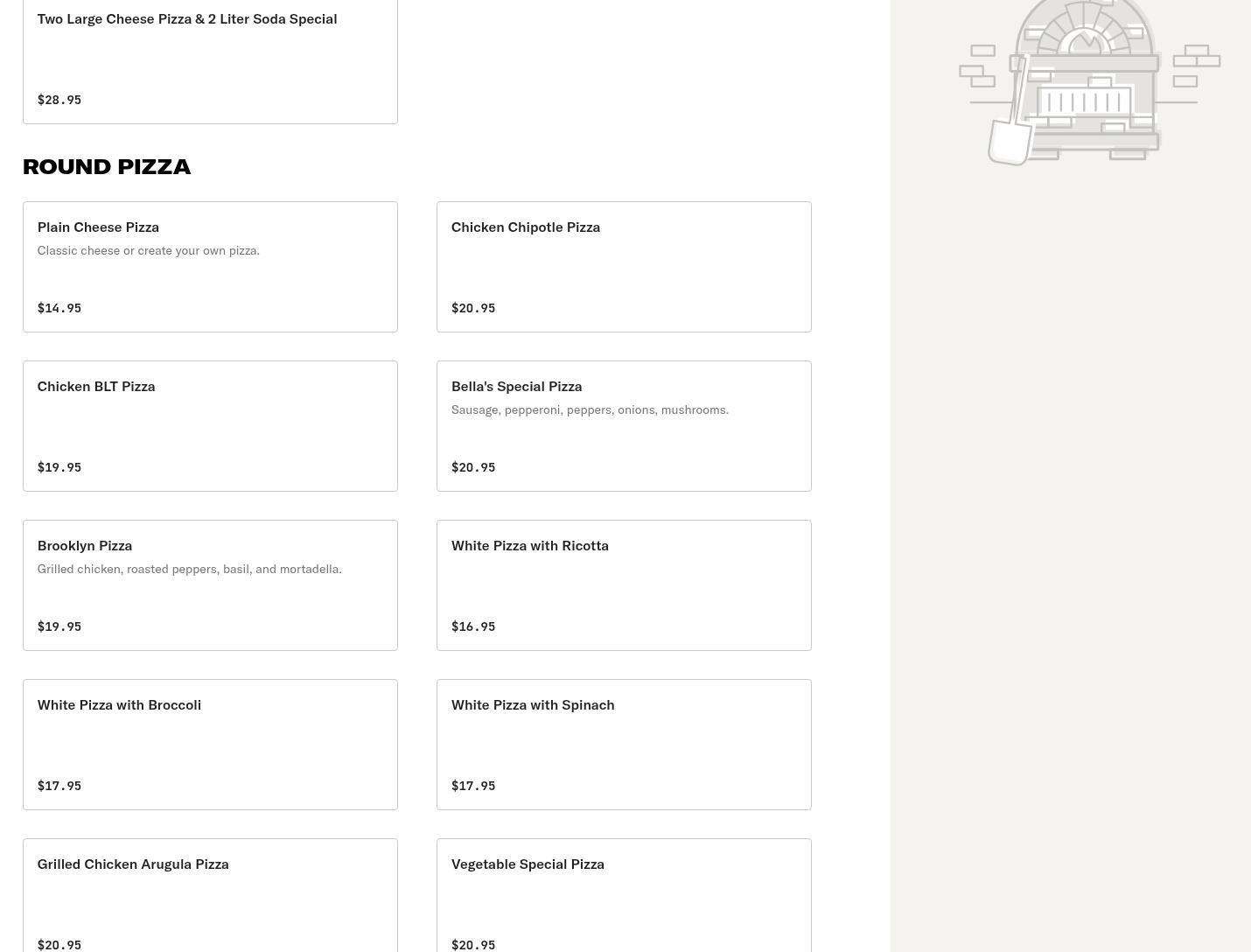Choose the Chicken Chipotle Pizza card

click(x=624, y=267)
